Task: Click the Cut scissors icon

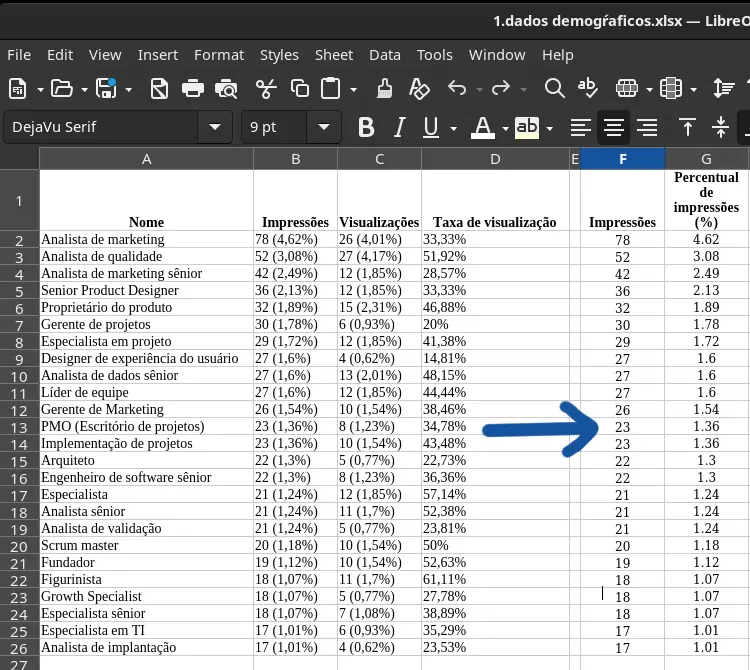Action: [266, 89]
